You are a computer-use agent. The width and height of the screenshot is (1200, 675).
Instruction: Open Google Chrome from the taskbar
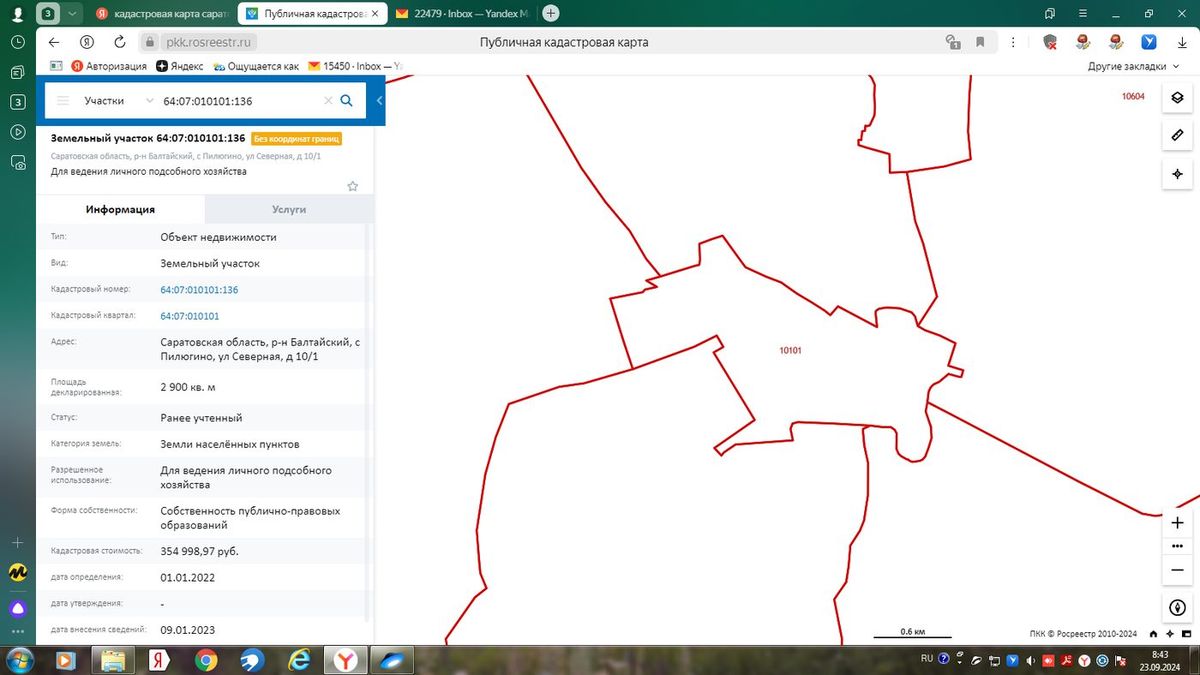pyautogui.click(x=206, y=660)
